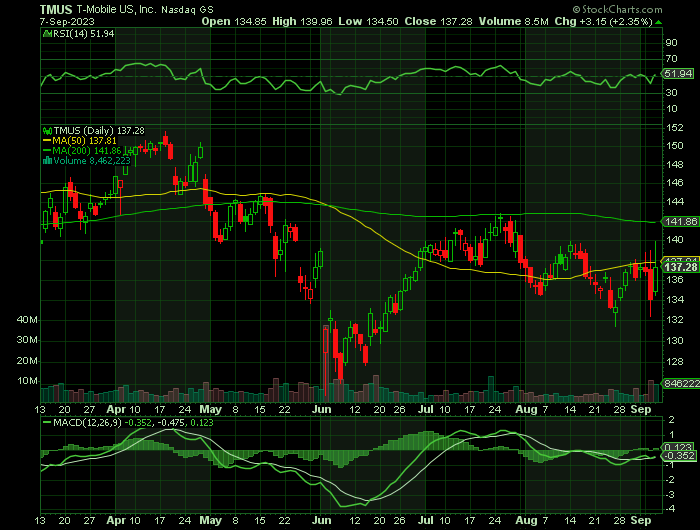
Task: Click the -0.352 MACD value tag on axis
Action: click(680, 456)
